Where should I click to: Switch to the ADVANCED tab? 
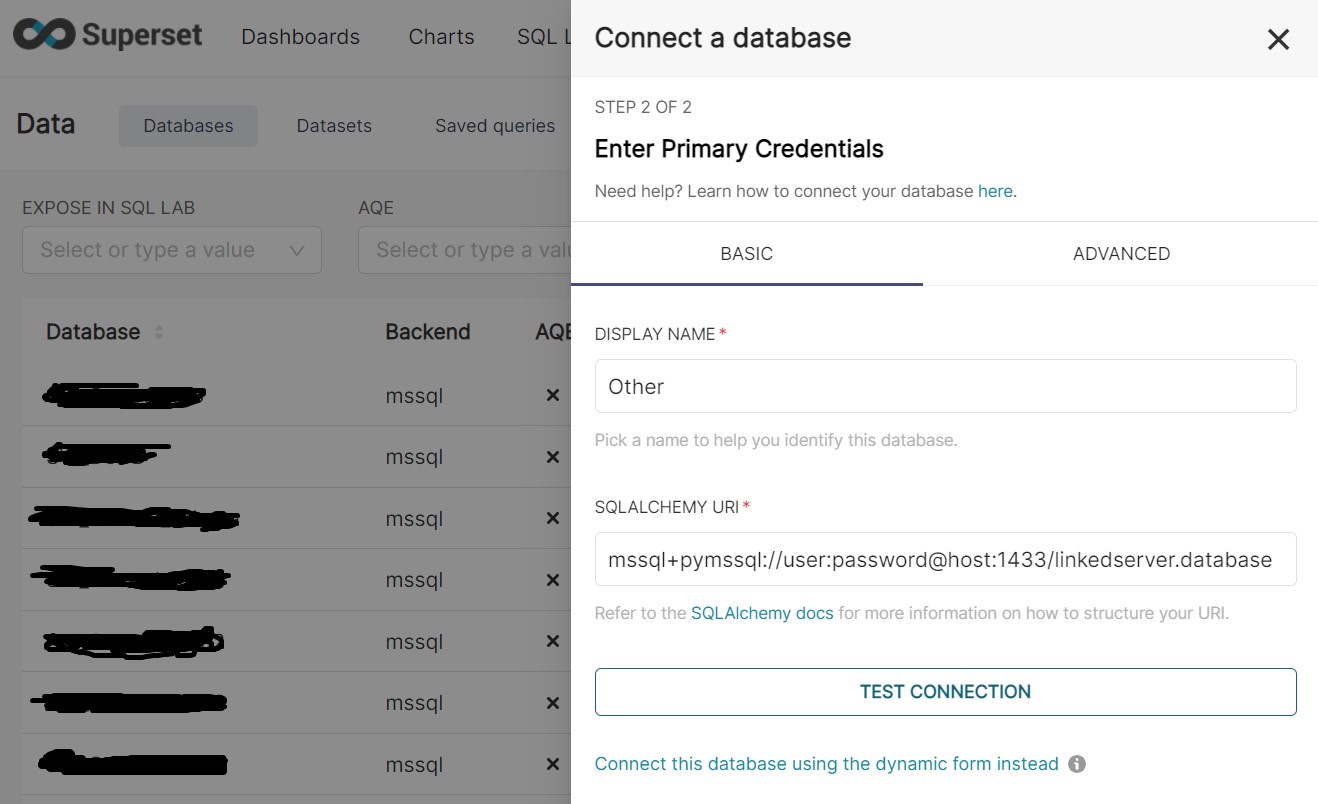pyautogui.click(x=1121, y=253)
